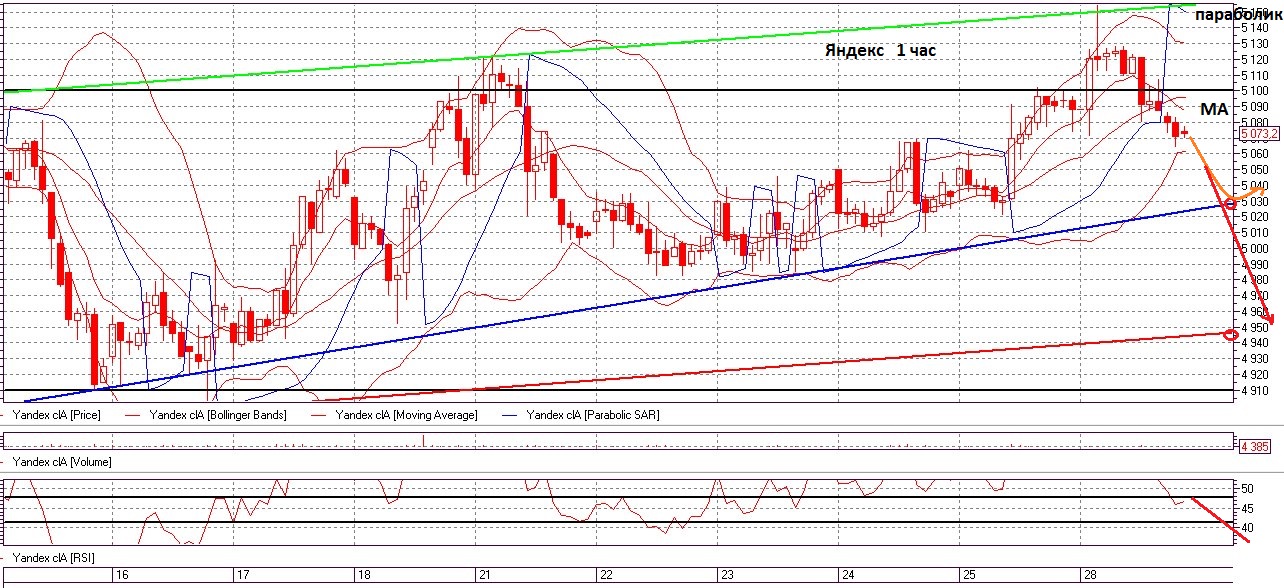Screen dimensions: 1284x588
Task: Click the 5 000 price axis label
Action: pyautogui.click(x=1255, y=248)
